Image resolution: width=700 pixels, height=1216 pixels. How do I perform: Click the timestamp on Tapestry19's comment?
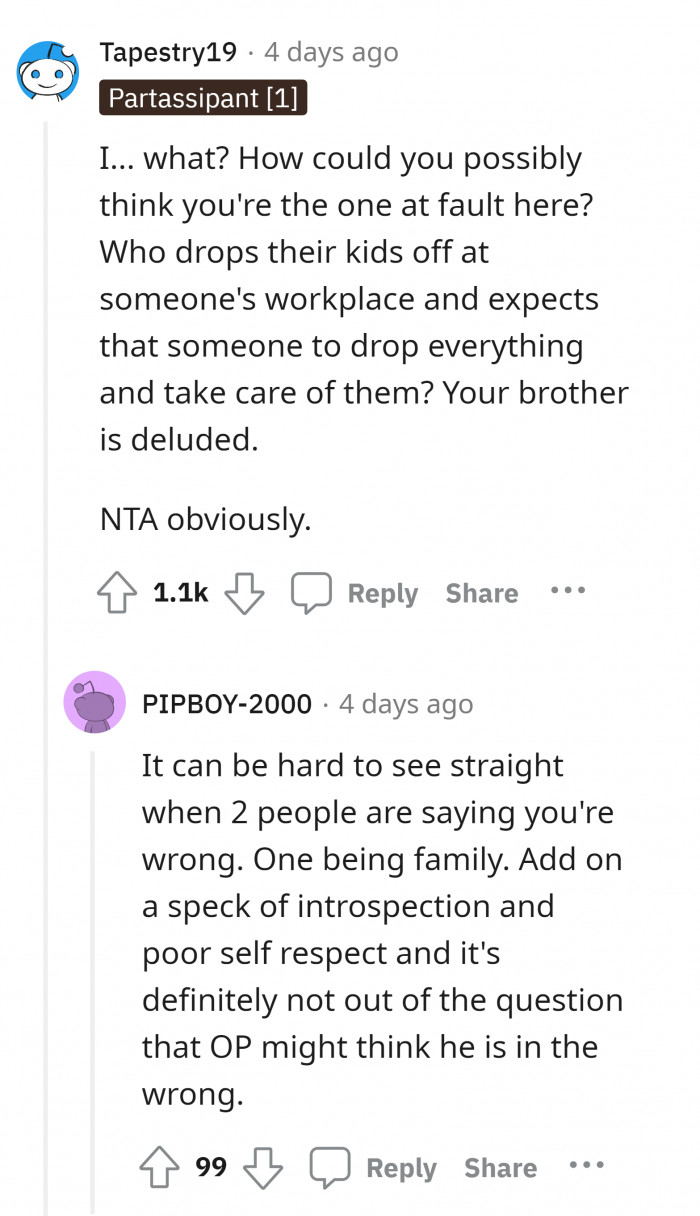[x=331, y=52]
